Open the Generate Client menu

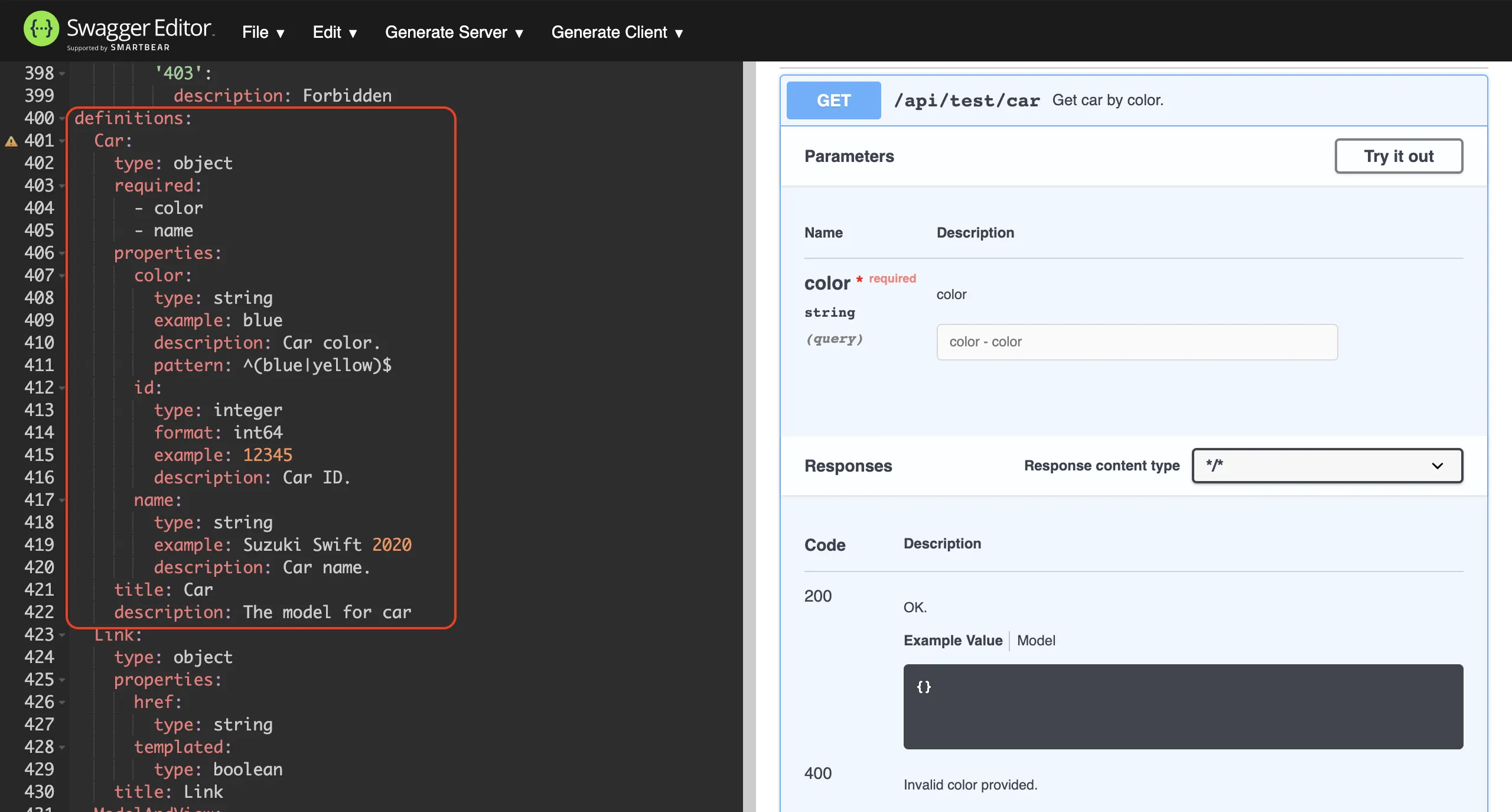click(617, 33)
